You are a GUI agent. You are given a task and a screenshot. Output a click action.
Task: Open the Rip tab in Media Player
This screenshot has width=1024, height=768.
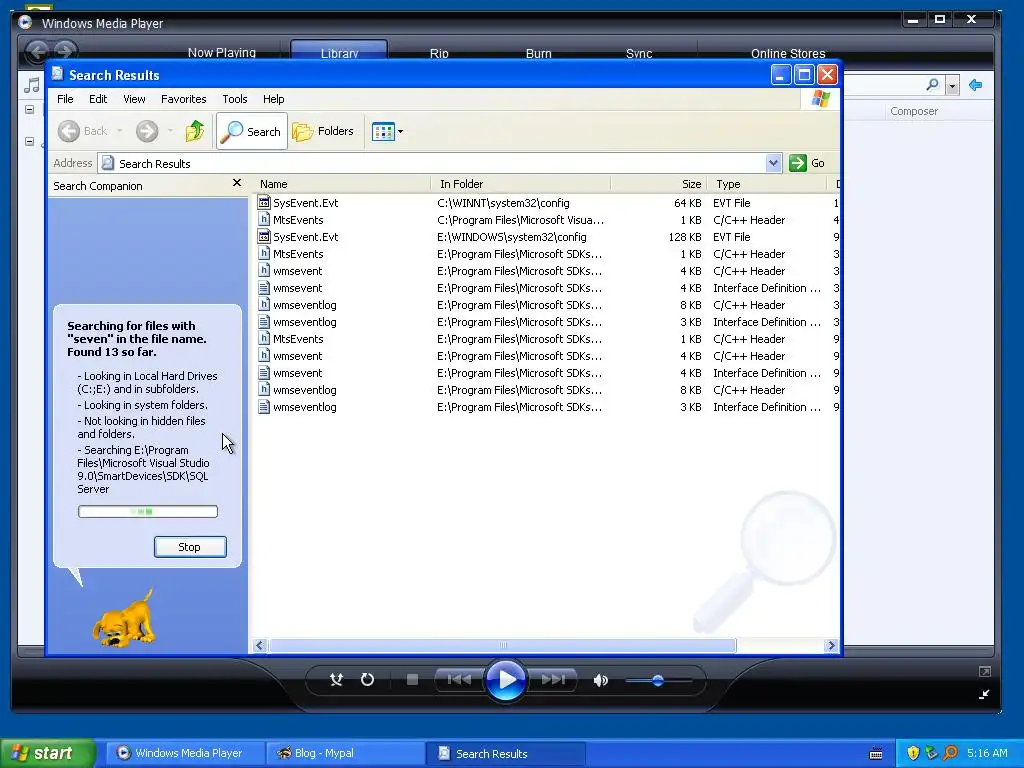[x=439, y=54]
